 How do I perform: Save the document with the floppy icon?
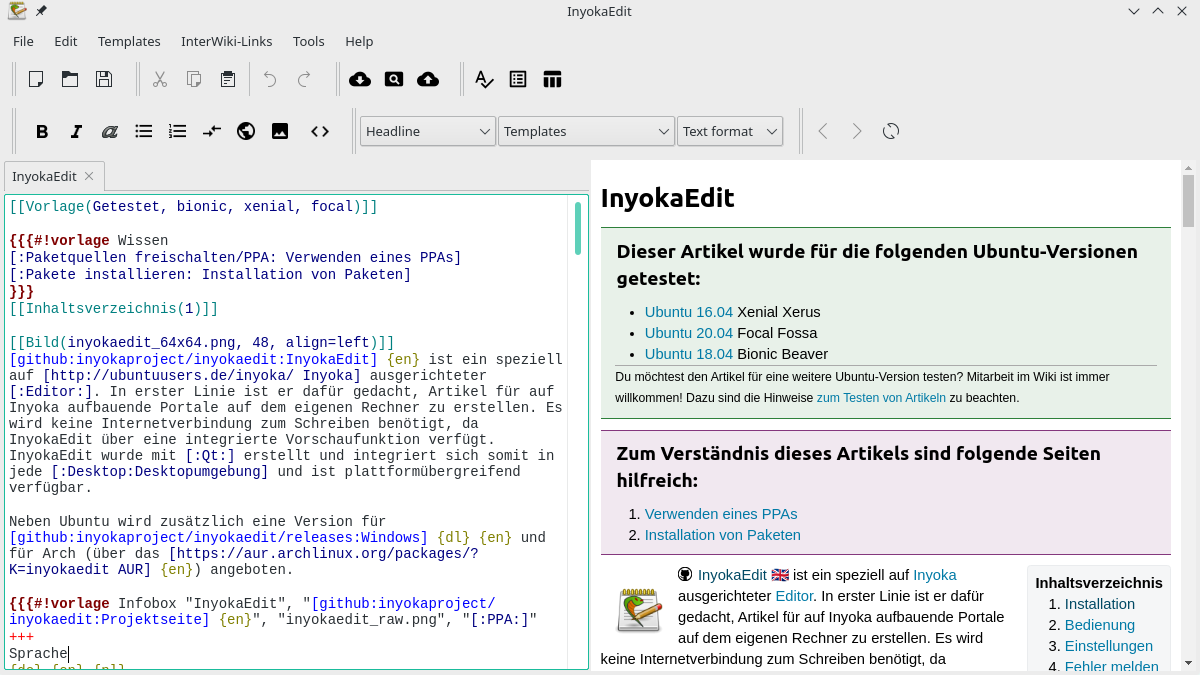tap(104, 79)
